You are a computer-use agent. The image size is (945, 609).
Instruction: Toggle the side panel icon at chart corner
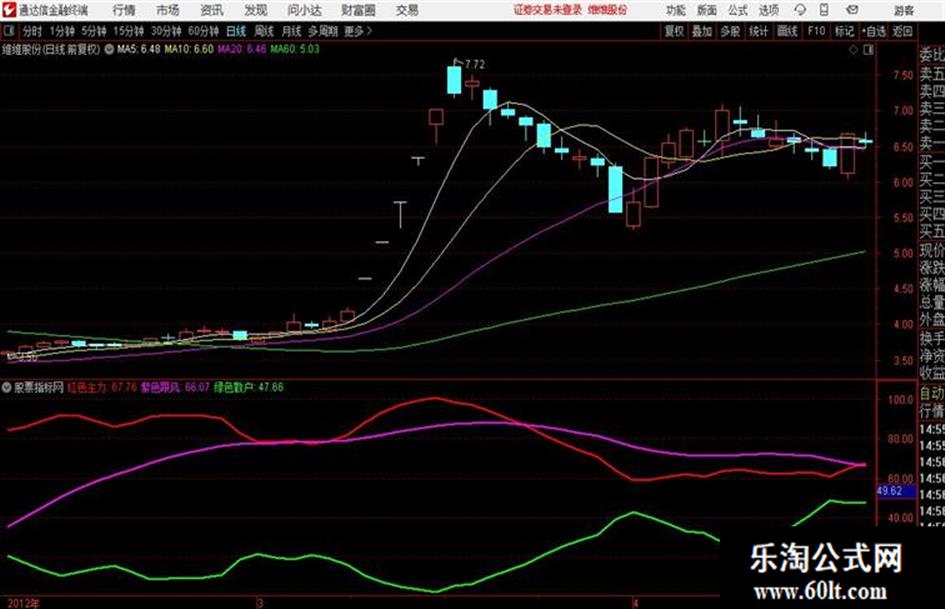pyautogui.click(x=868, y=50)
